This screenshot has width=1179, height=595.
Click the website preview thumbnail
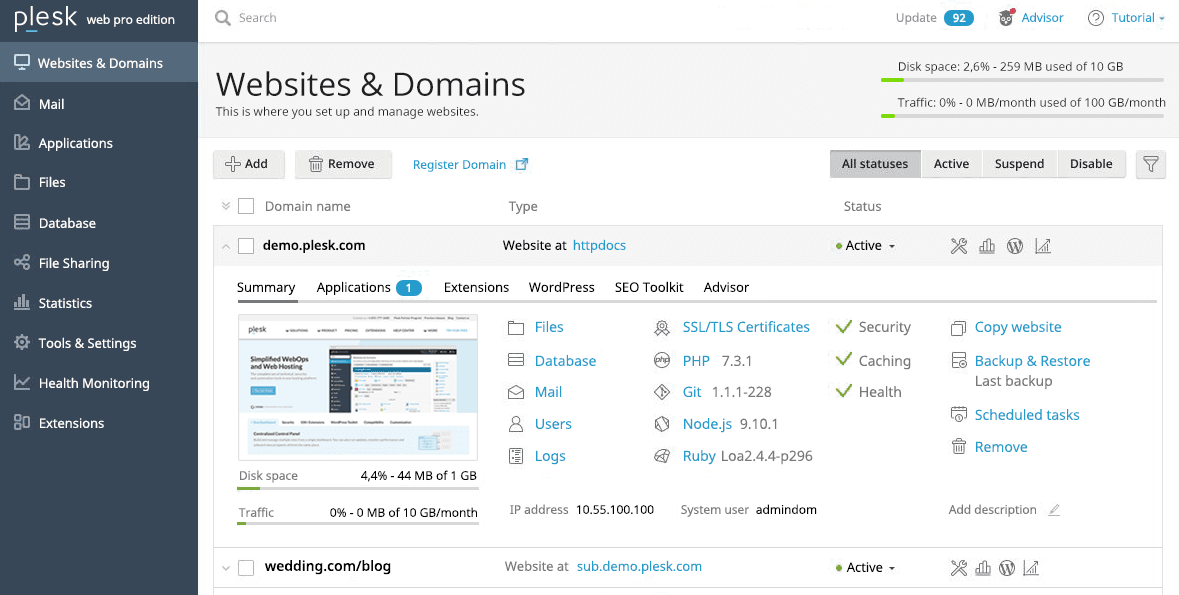(x=358, y=387)
